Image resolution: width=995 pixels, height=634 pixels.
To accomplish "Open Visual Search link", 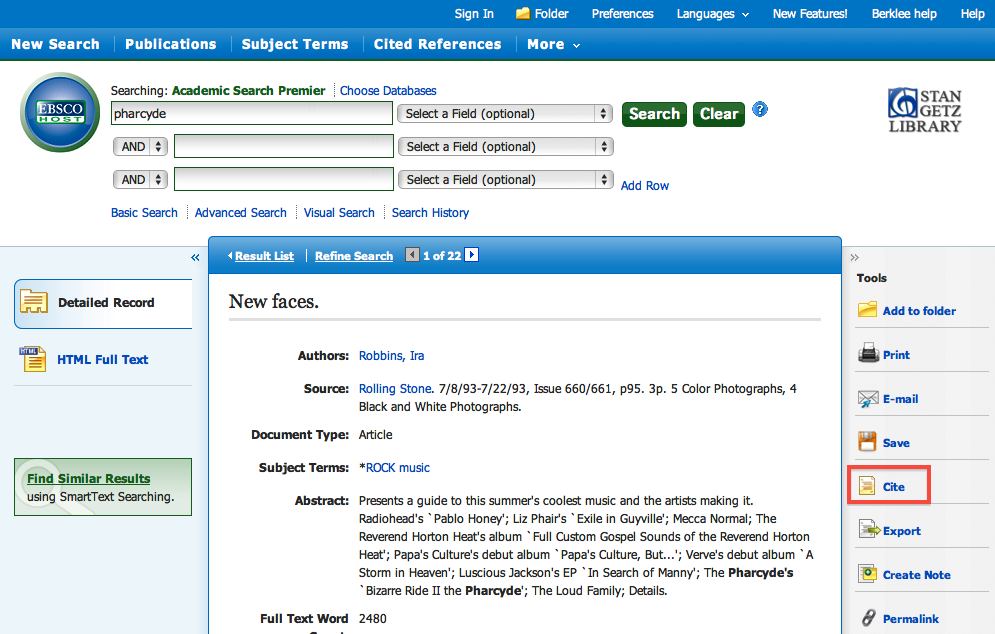I will (339, 213).
